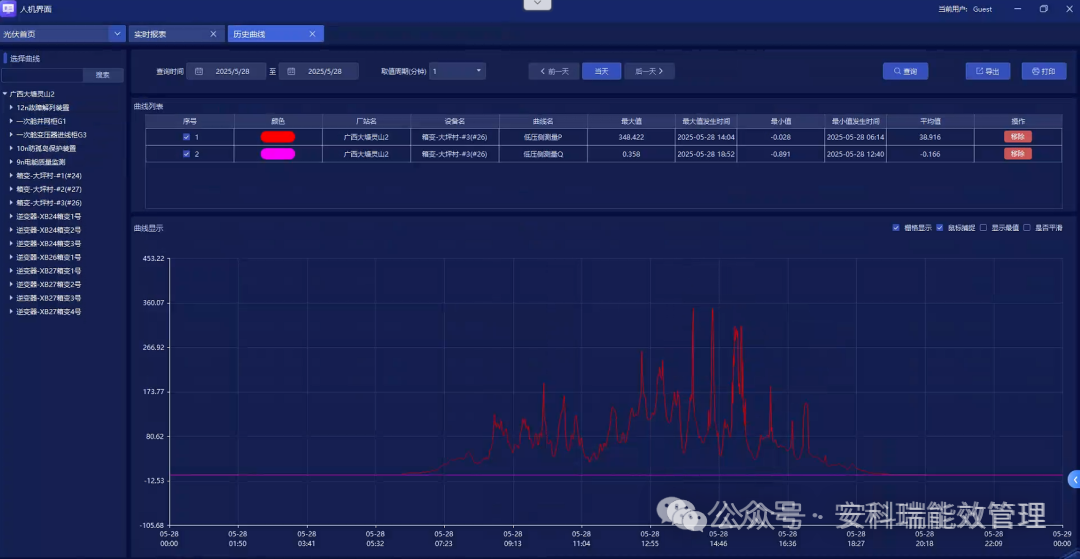Expand the 箱变-大坪村-#1(#24) node
The width and height of the screenshot is (1080, 559).
[x=11, y=176]
